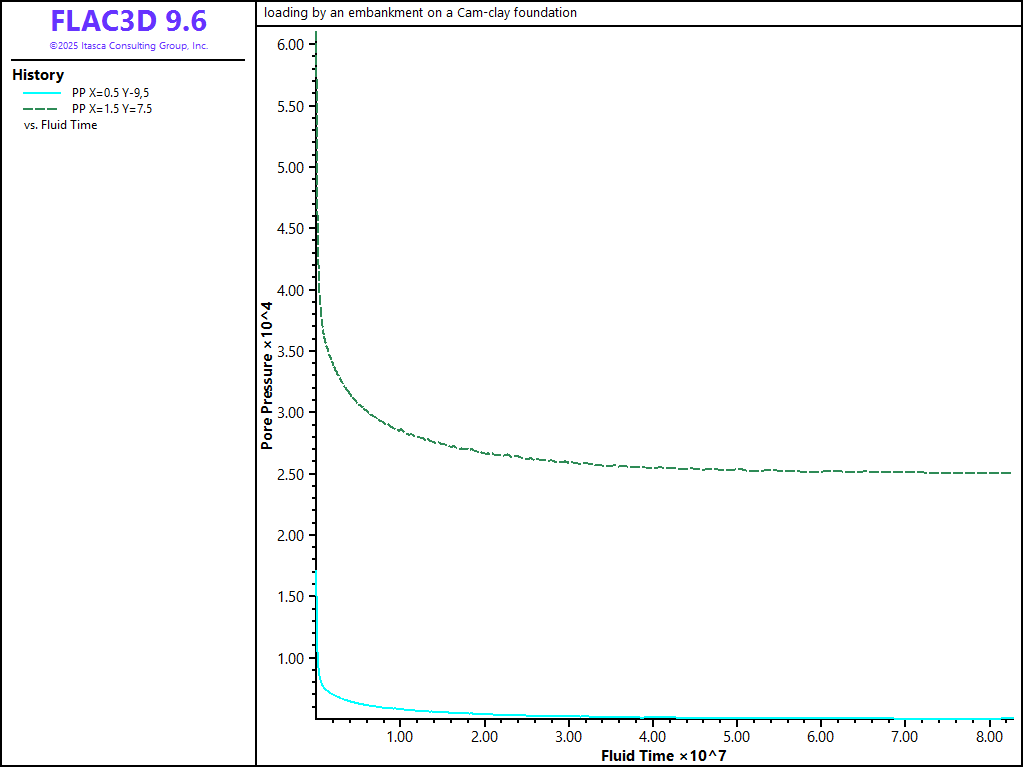
Task: Select the History legend heading
Action: pos(38,75)
